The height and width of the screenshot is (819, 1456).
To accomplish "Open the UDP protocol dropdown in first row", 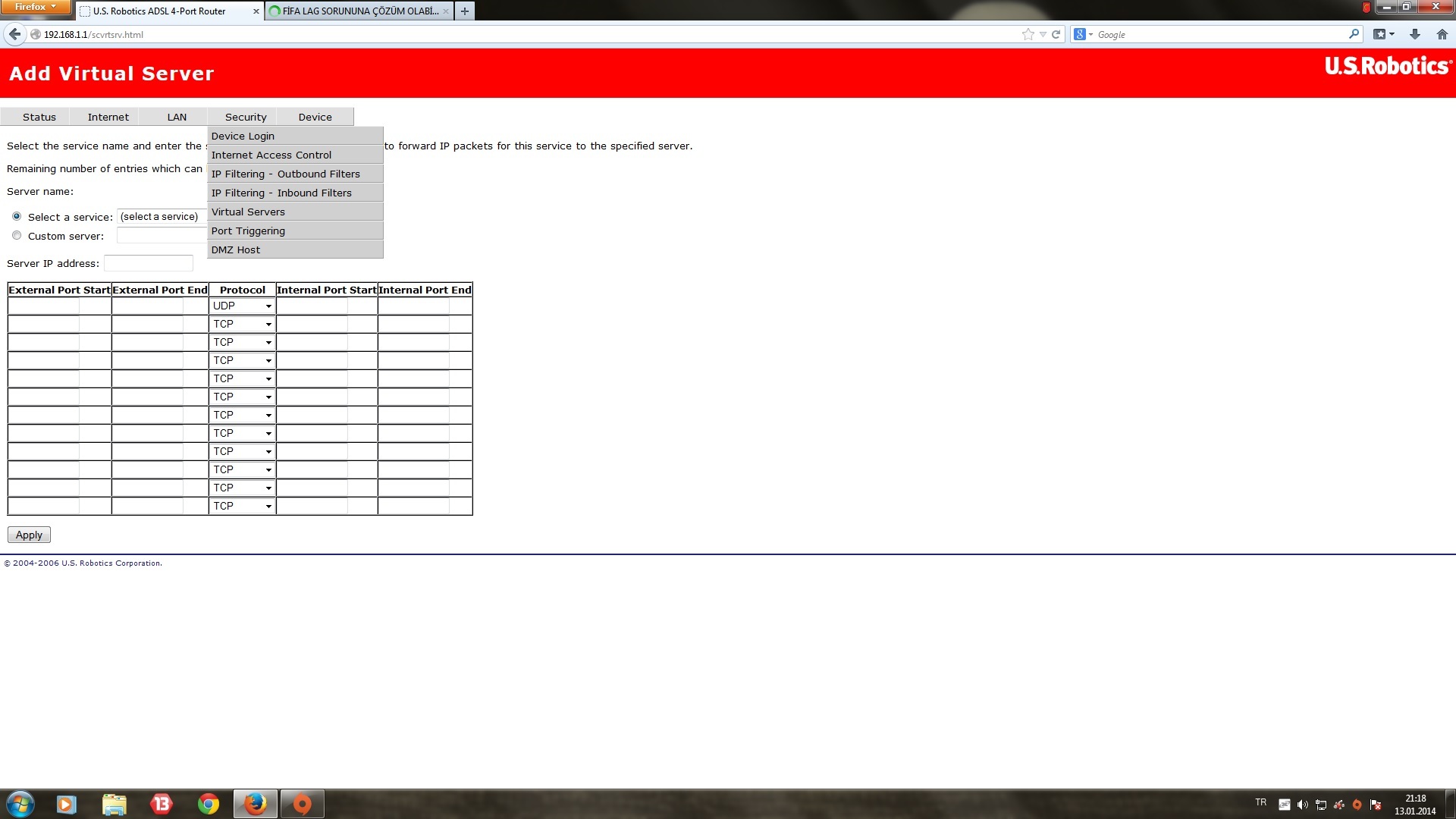I will point(242,306).
